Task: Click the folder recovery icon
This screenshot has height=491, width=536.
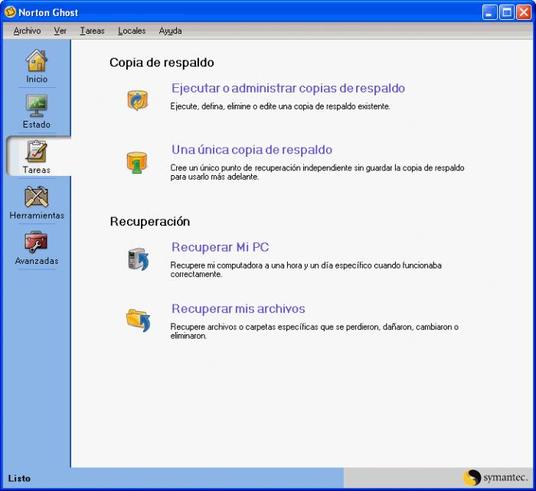Action: click(x=138, y=320)
